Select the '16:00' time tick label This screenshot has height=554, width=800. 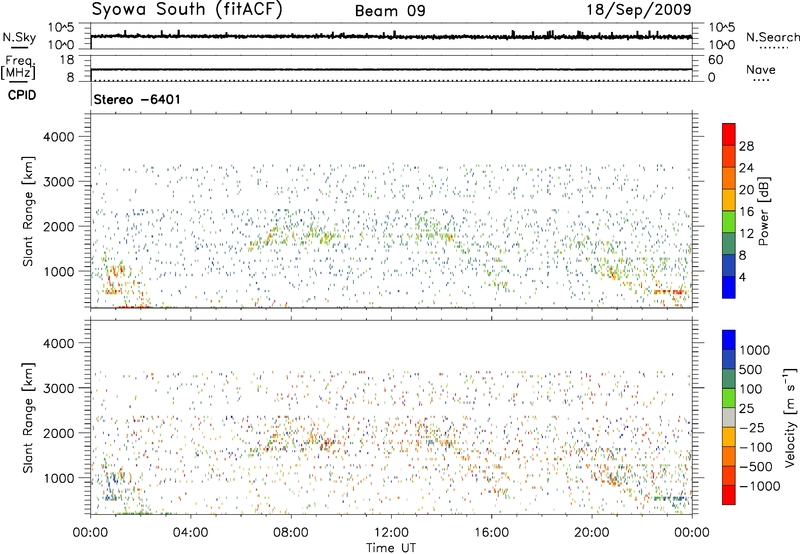(491, 533)
